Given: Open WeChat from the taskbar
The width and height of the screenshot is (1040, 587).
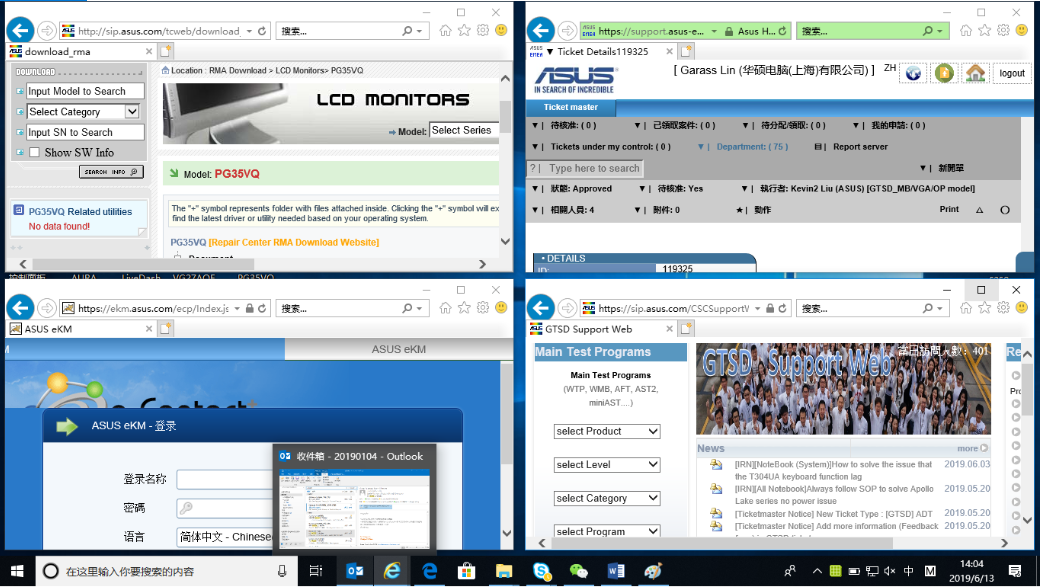Looking at the screenshot, I should 578,570.
